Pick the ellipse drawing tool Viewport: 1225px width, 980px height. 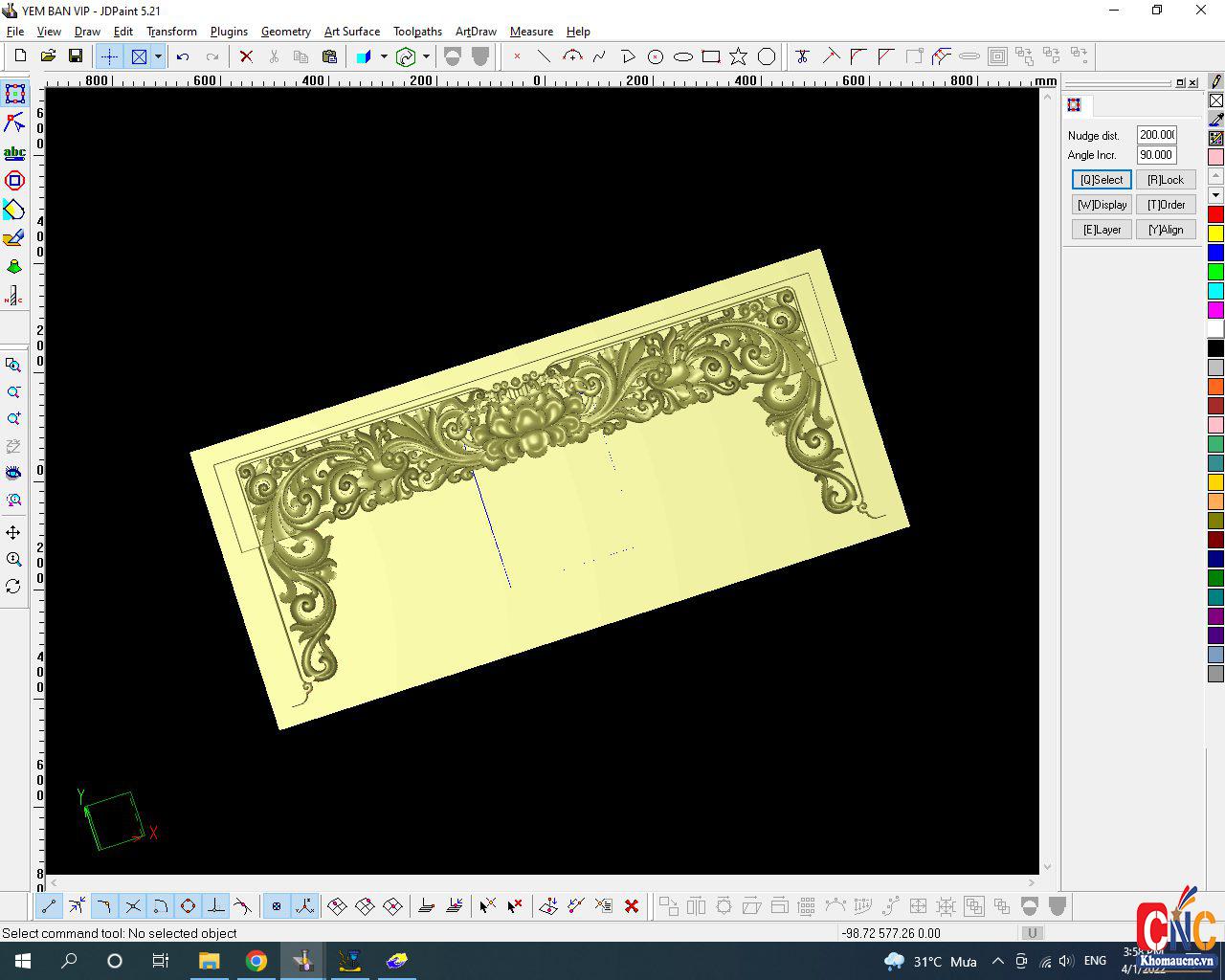[683, 56]
